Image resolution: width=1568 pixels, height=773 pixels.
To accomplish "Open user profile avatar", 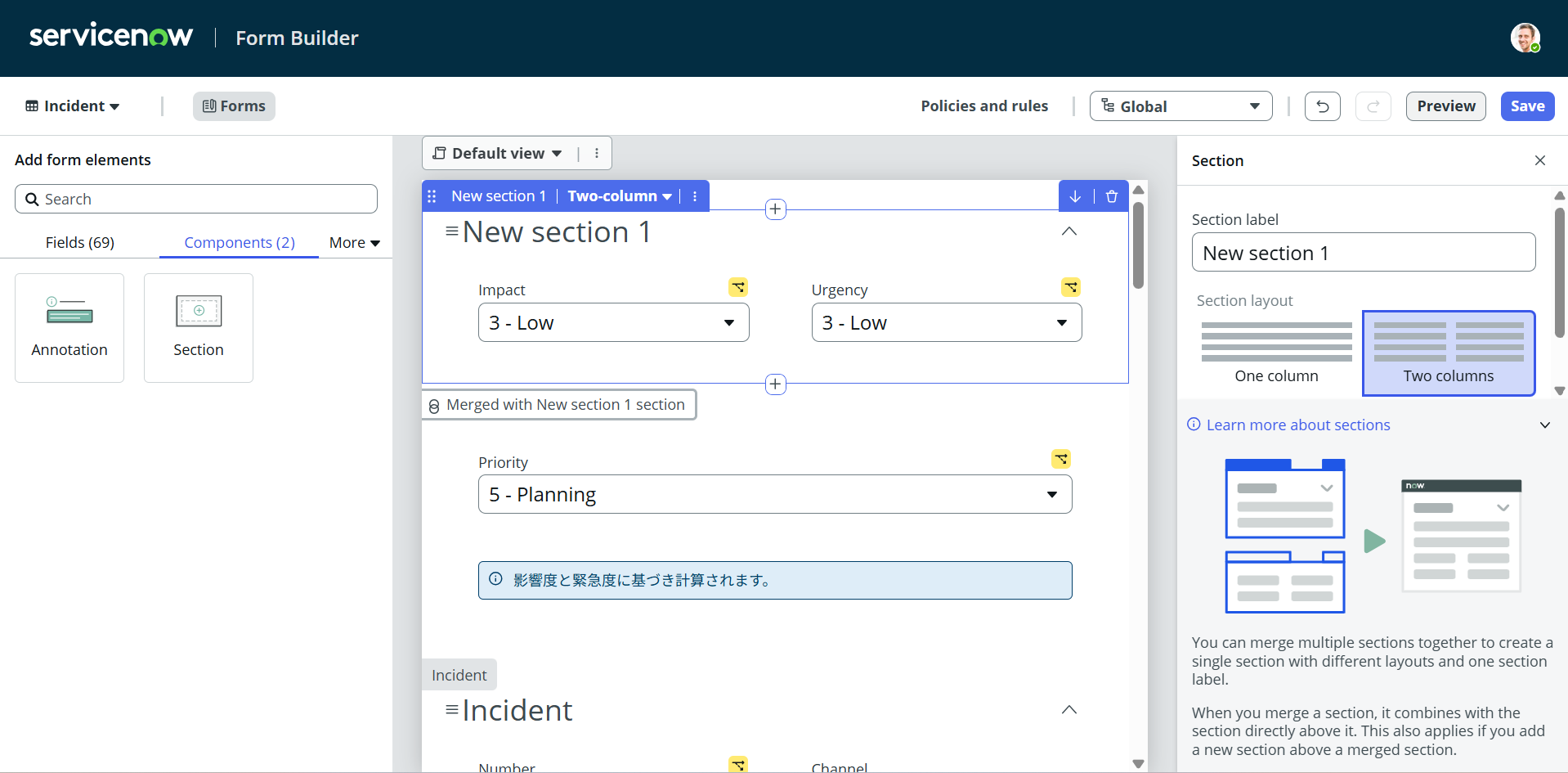I will (x=1525, y=38).
